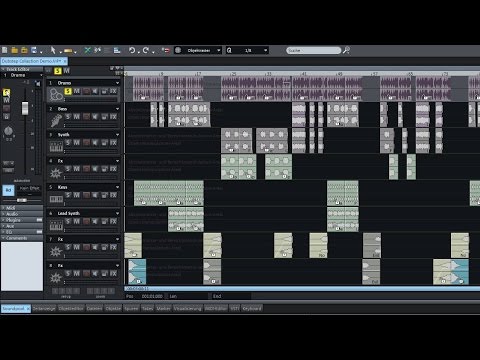Switch to the Marker tab
Screen dimensions: 480x360
(163, 309)
